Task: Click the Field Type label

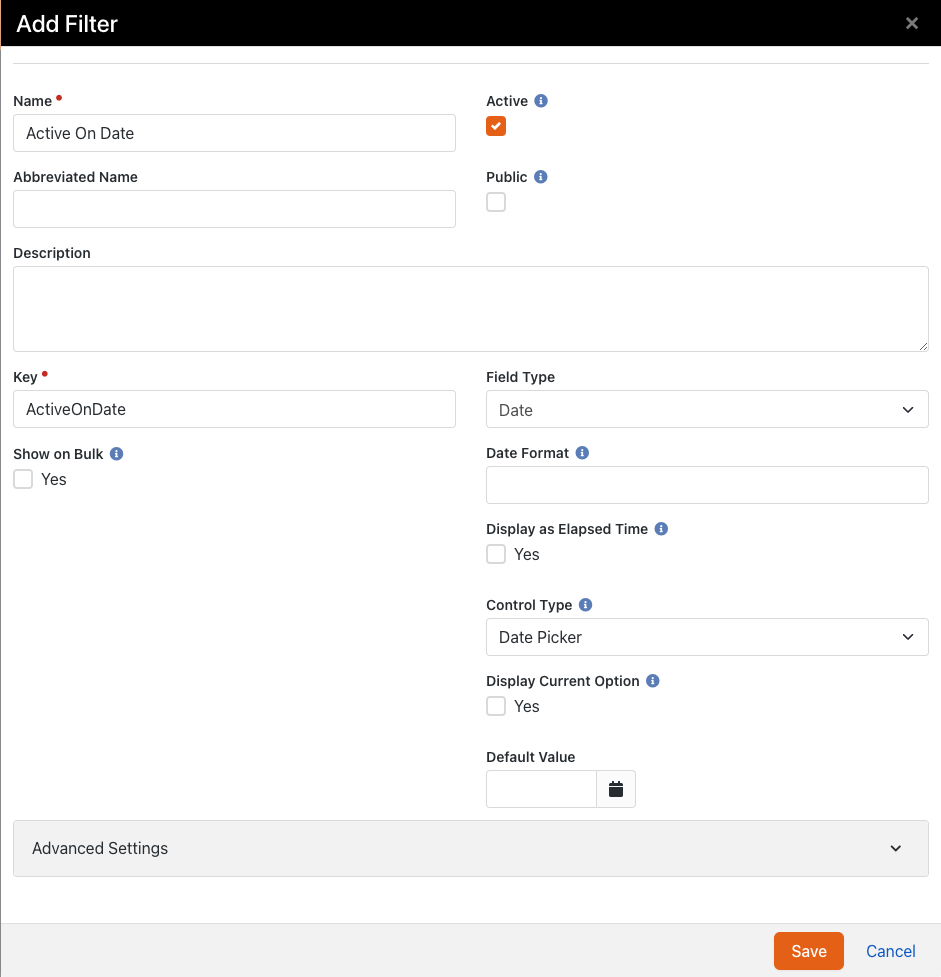Action: point(520,377)
